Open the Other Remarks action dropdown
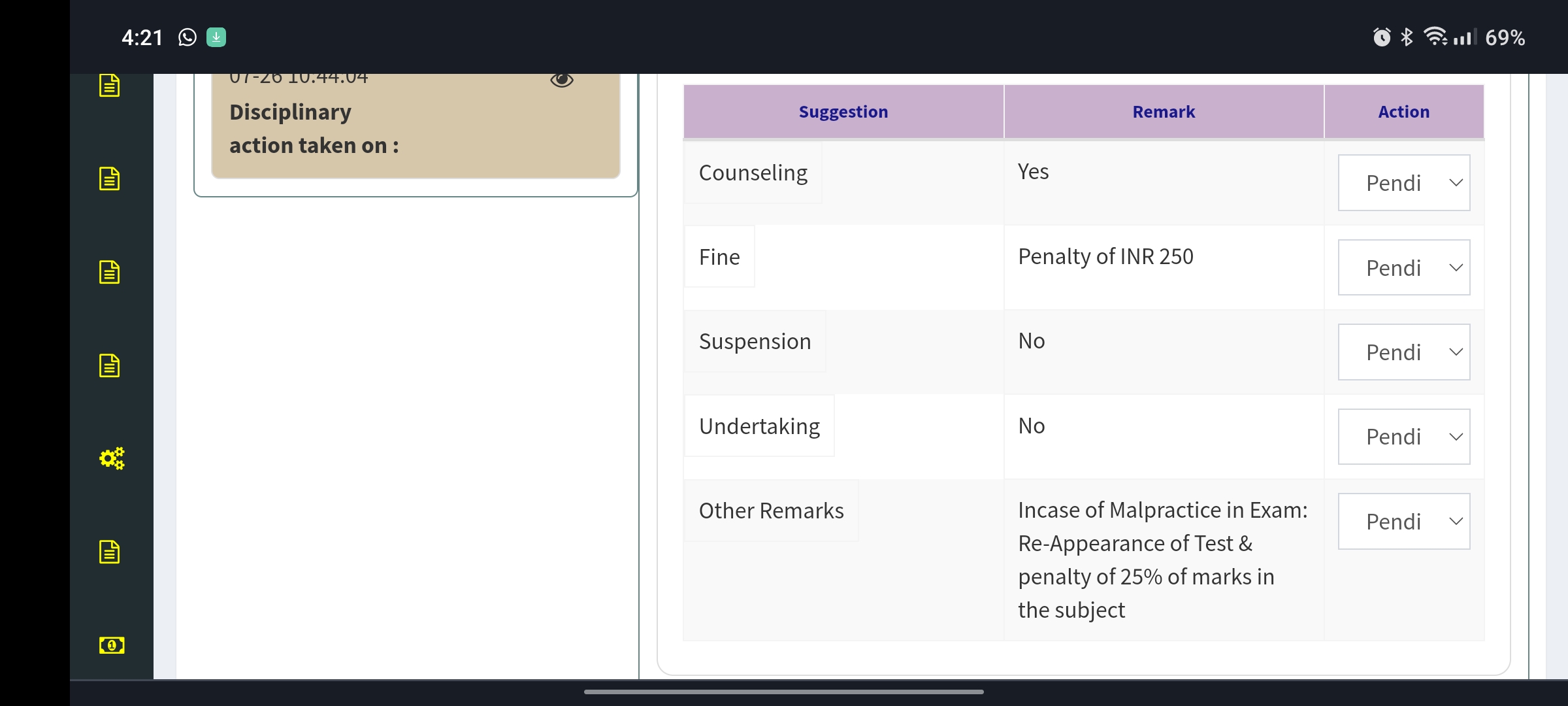Viewport: 1568px width, 706px height. tap(1403, 522)
